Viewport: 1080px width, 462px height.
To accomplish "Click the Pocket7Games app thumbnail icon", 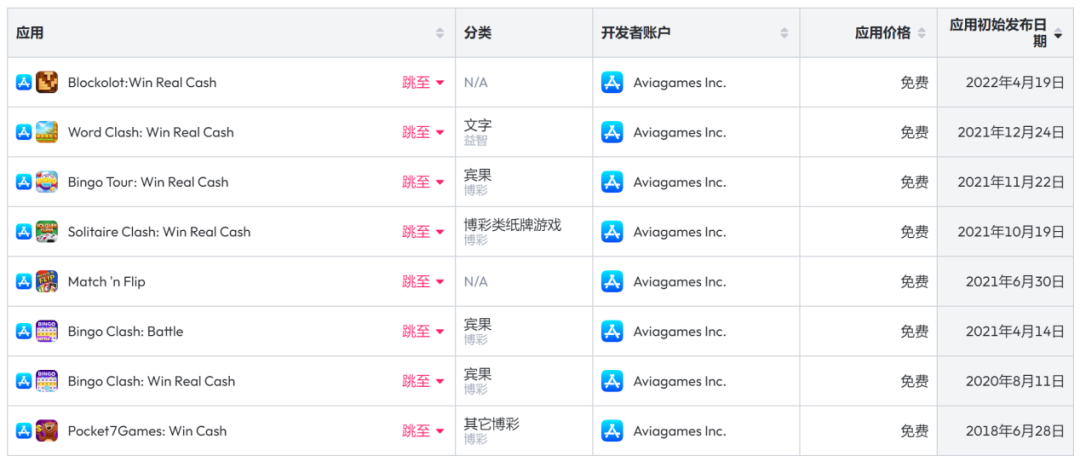I will 47,431.
